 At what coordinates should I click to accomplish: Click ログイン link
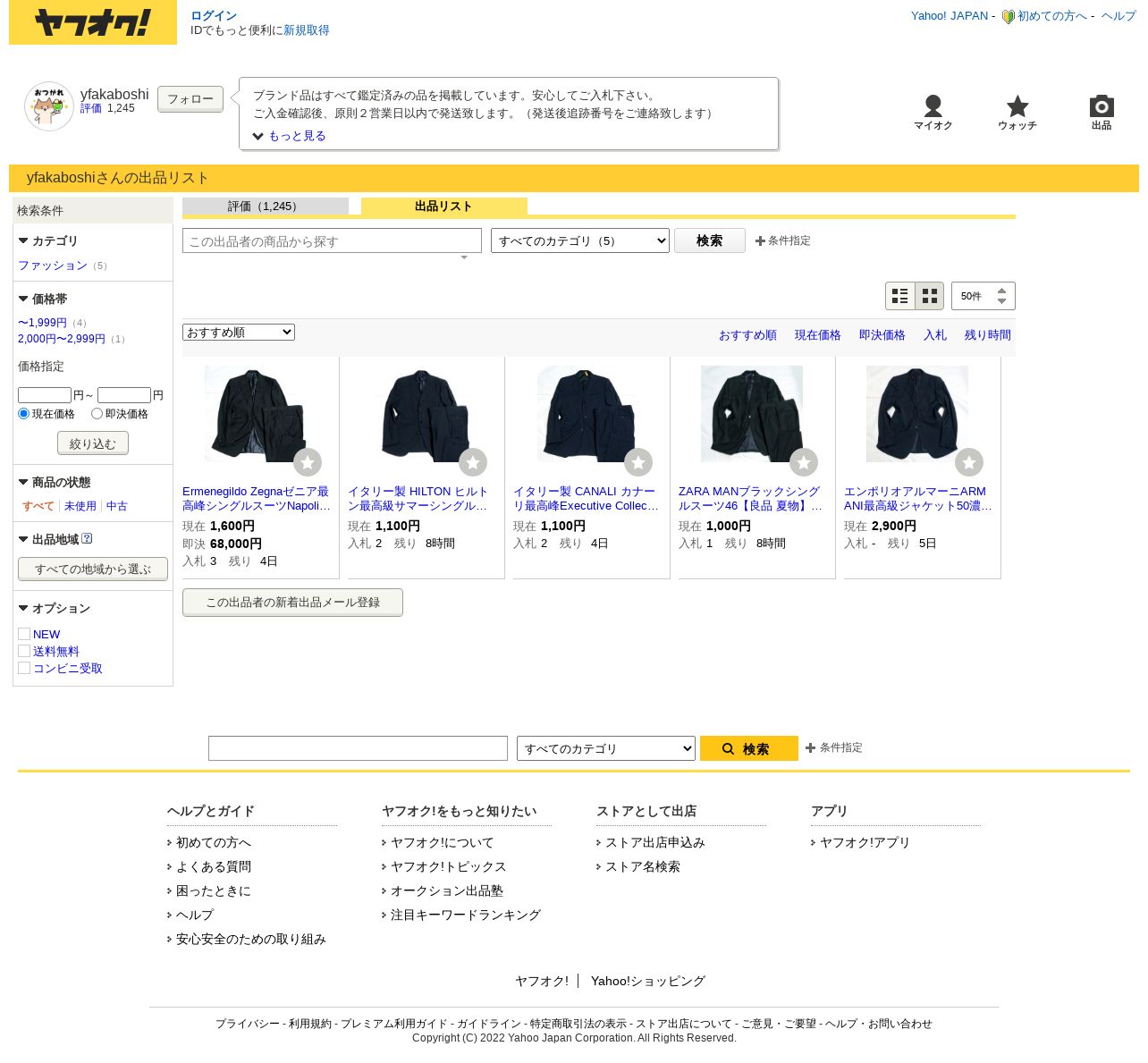click(214, 16)
